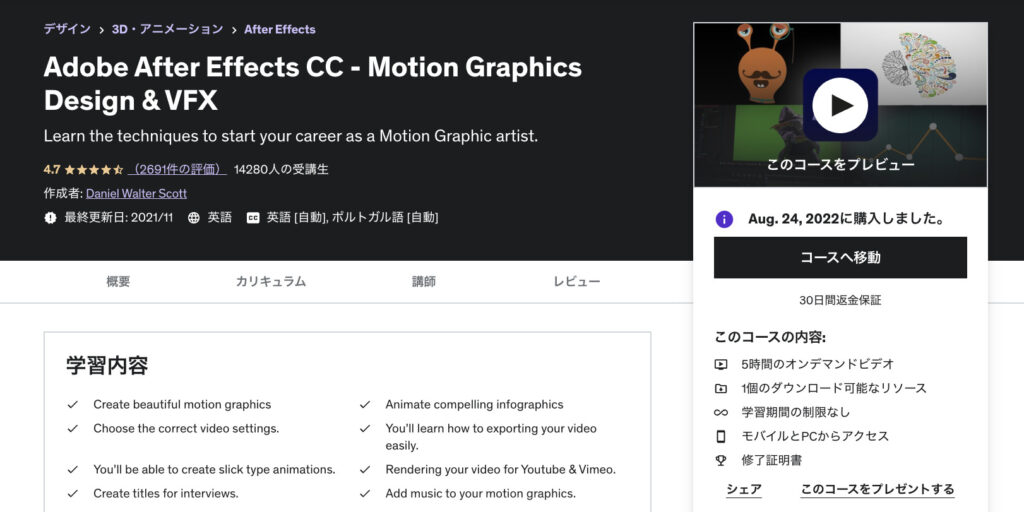Click the closed captions CC icon
The height and width of the screenshot is (512, 1024).
(253, 218)
